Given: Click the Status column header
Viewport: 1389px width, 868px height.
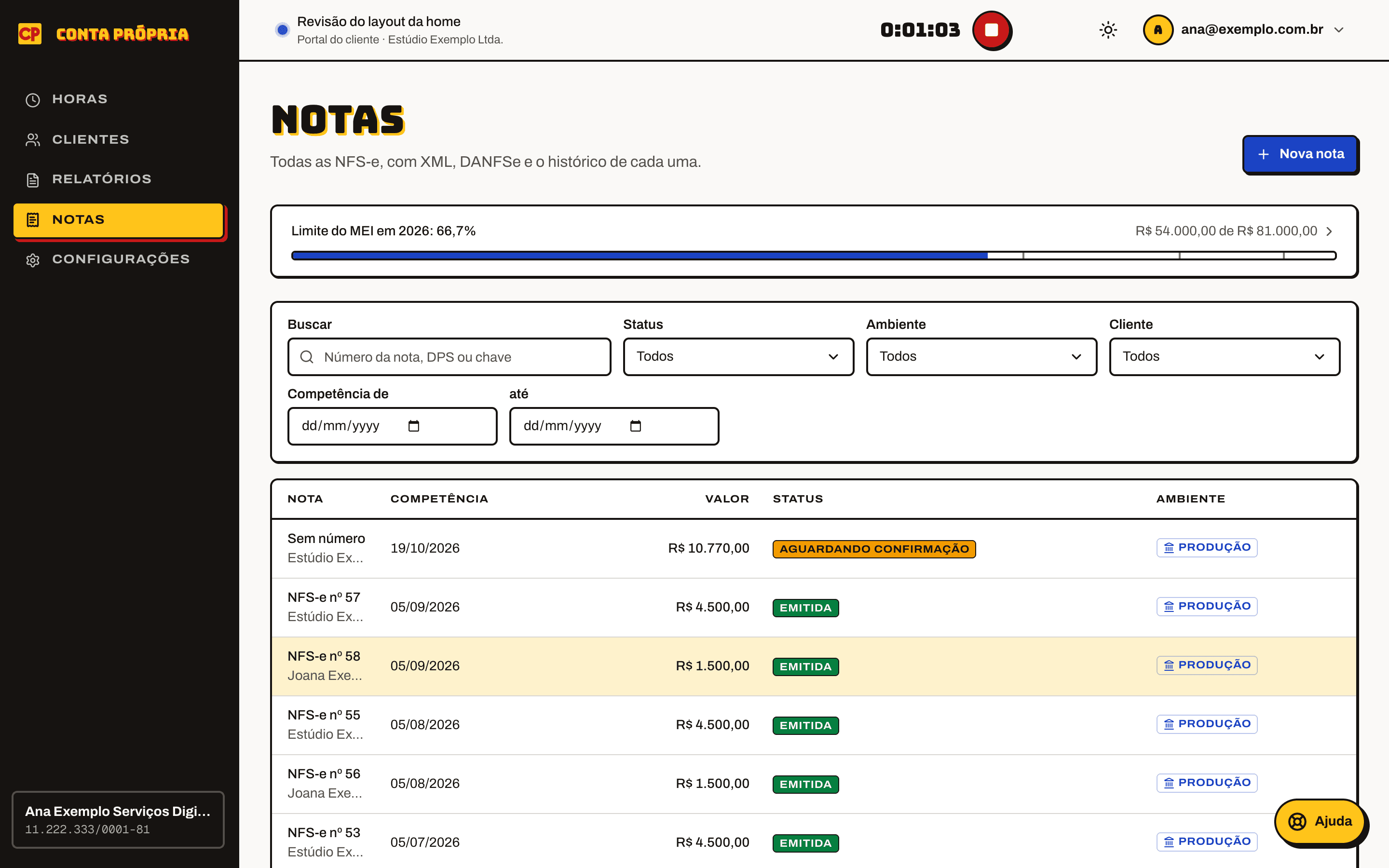Looking at the screenshot, I should click(x=798, y=499).
